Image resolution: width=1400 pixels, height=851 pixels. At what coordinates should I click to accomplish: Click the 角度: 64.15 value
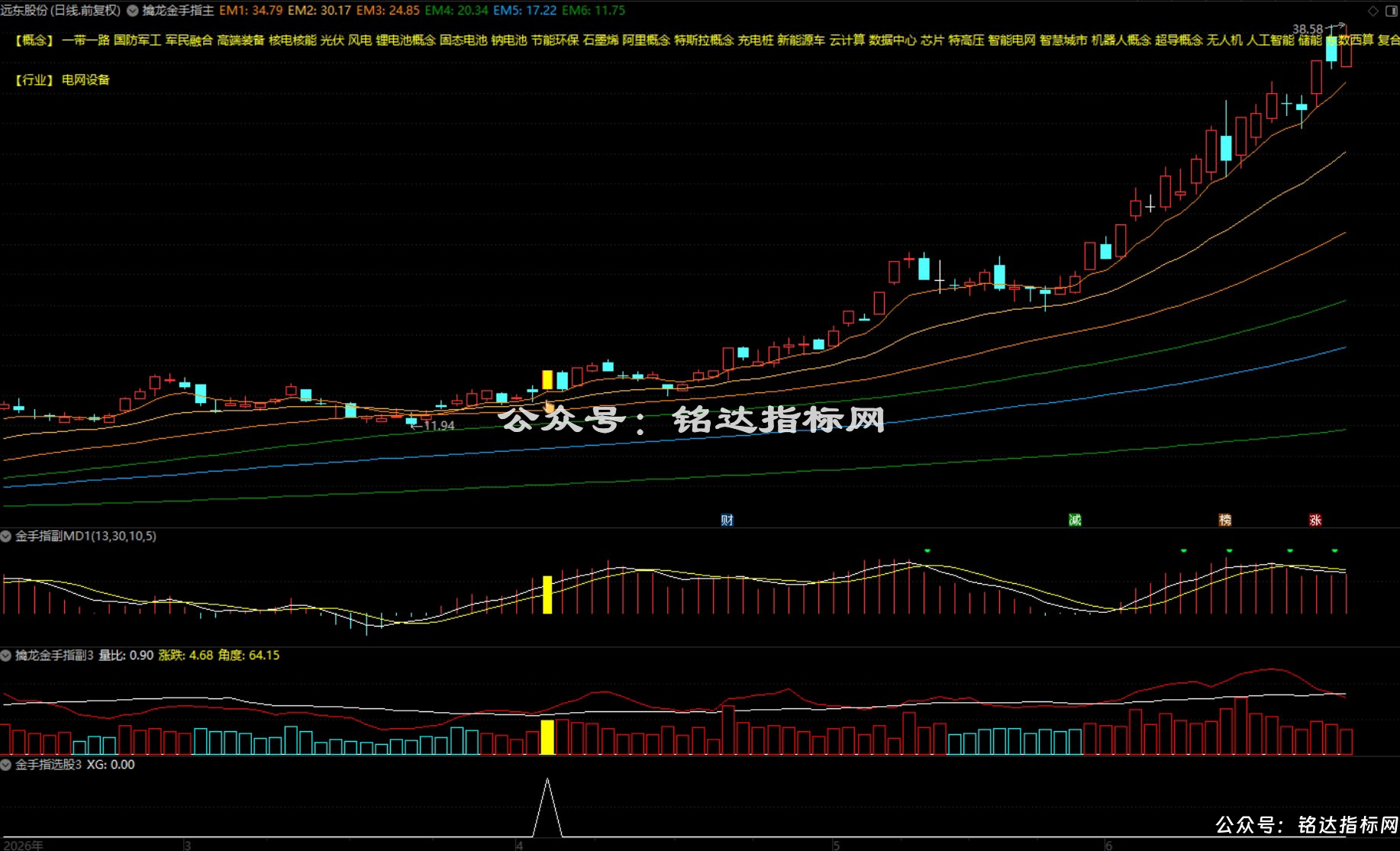tap(249, 656)
